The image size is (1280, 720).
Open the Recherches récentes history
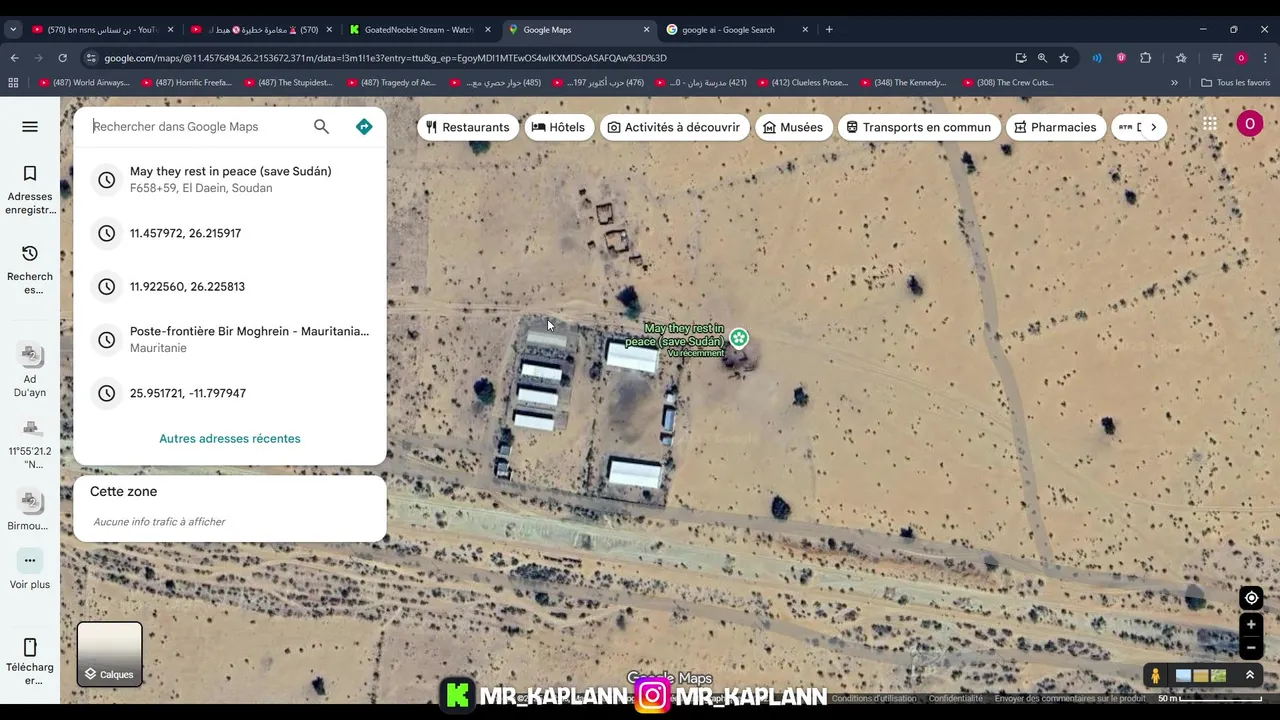[30, 270]
